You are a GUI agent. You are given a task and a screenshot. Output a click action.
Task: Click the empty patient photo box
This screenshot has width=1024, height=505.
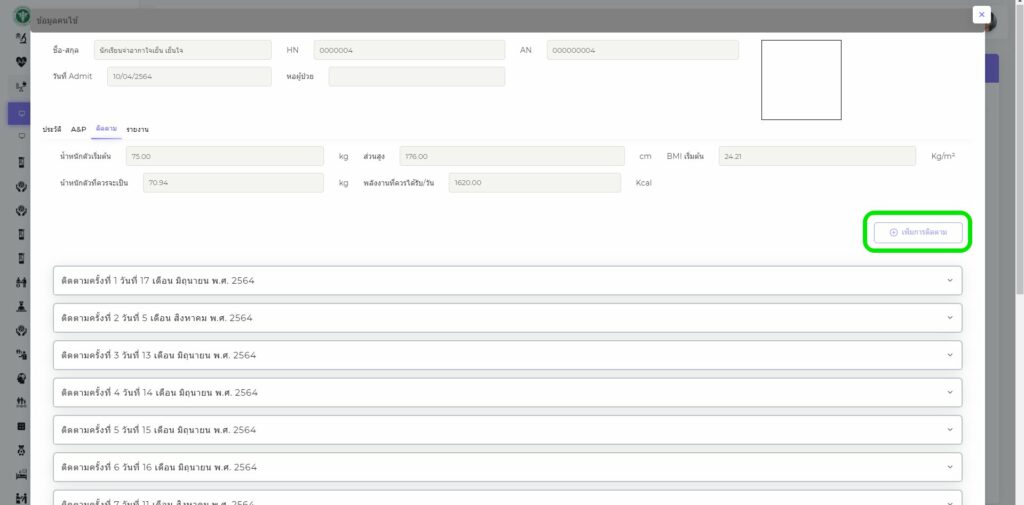(801, 80)
